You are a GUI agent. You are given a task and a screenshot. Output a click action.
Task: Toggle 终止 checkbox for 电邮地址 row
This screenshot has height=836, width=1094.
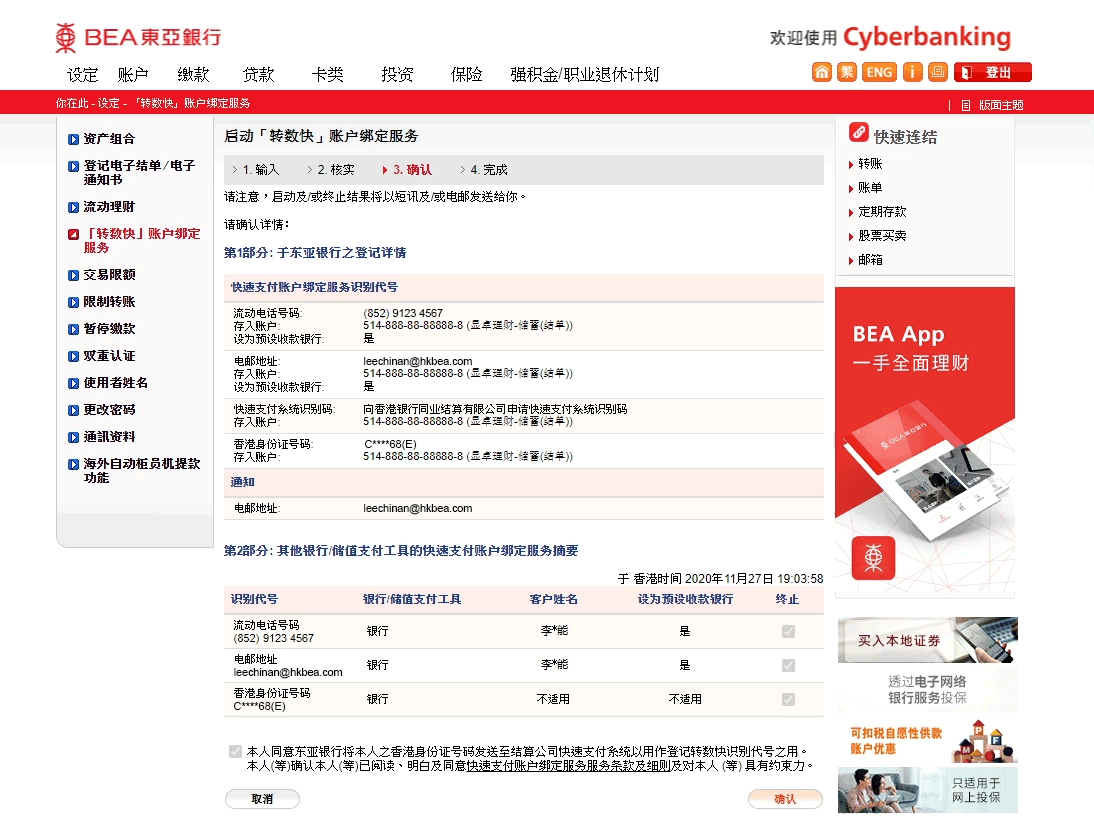point(788,666)
